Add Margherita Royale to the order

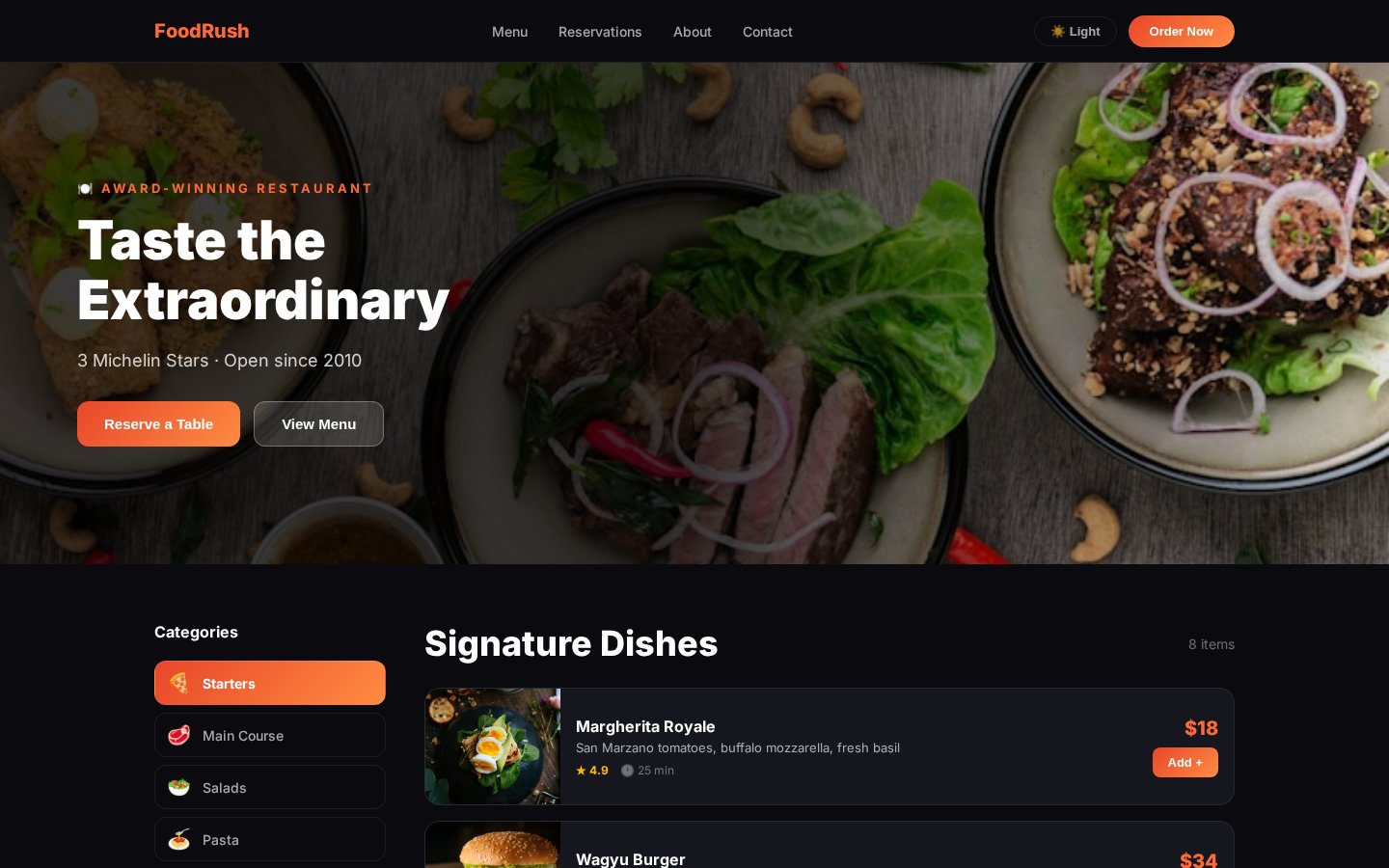[1185, 762]
